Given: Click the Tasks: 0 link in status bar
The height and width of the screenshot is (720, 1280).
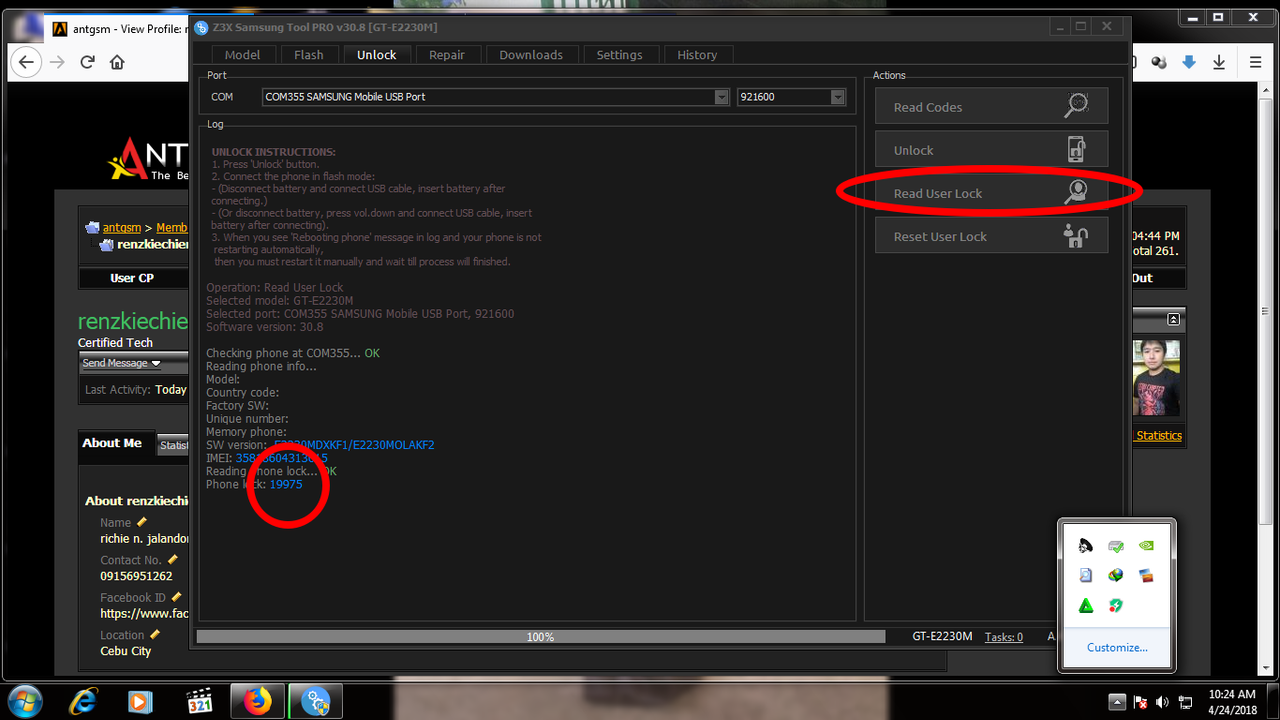Looking at the screenshot, I should point(1004,637).
